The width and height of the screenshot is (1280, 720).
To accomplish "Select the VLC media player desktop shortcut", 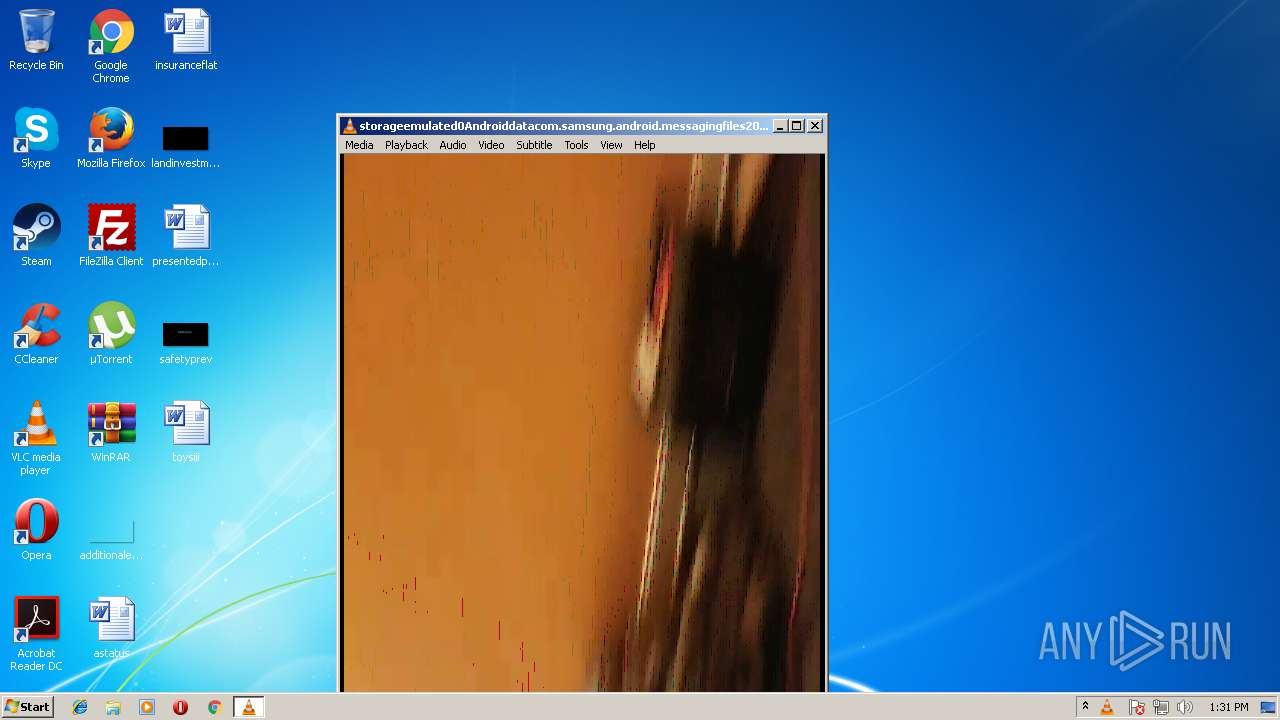I will point(36,439).
